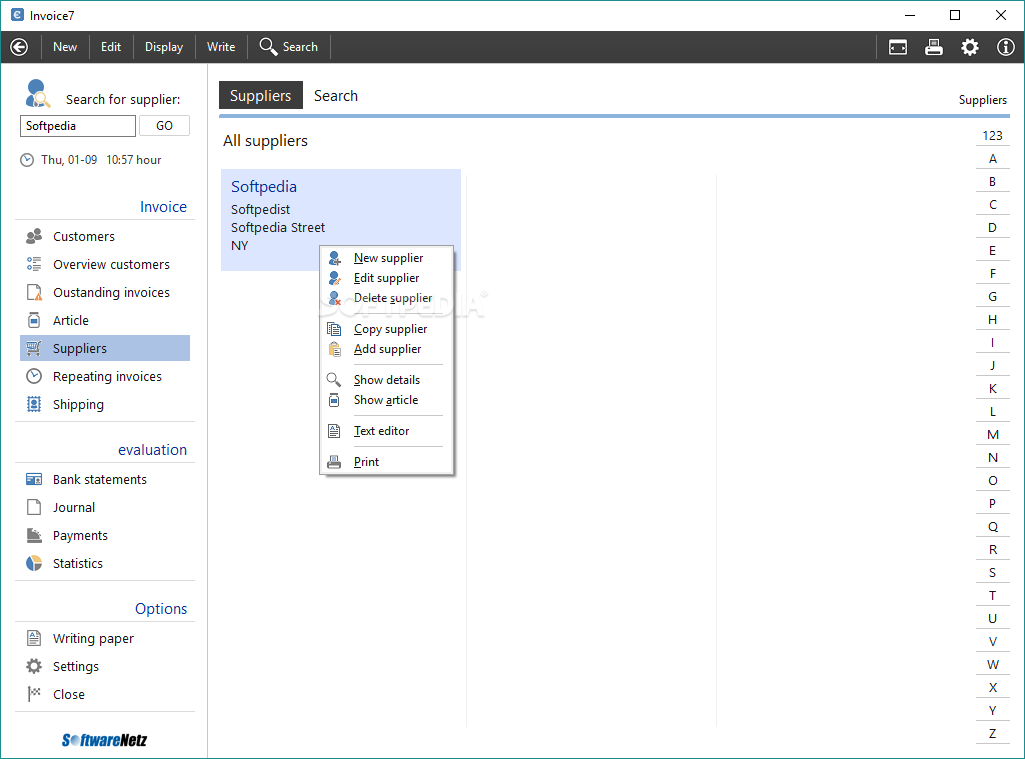Click the Oustanding invoices warning icon
This screenshot has height=759, width=1025.
coord(34,292)
